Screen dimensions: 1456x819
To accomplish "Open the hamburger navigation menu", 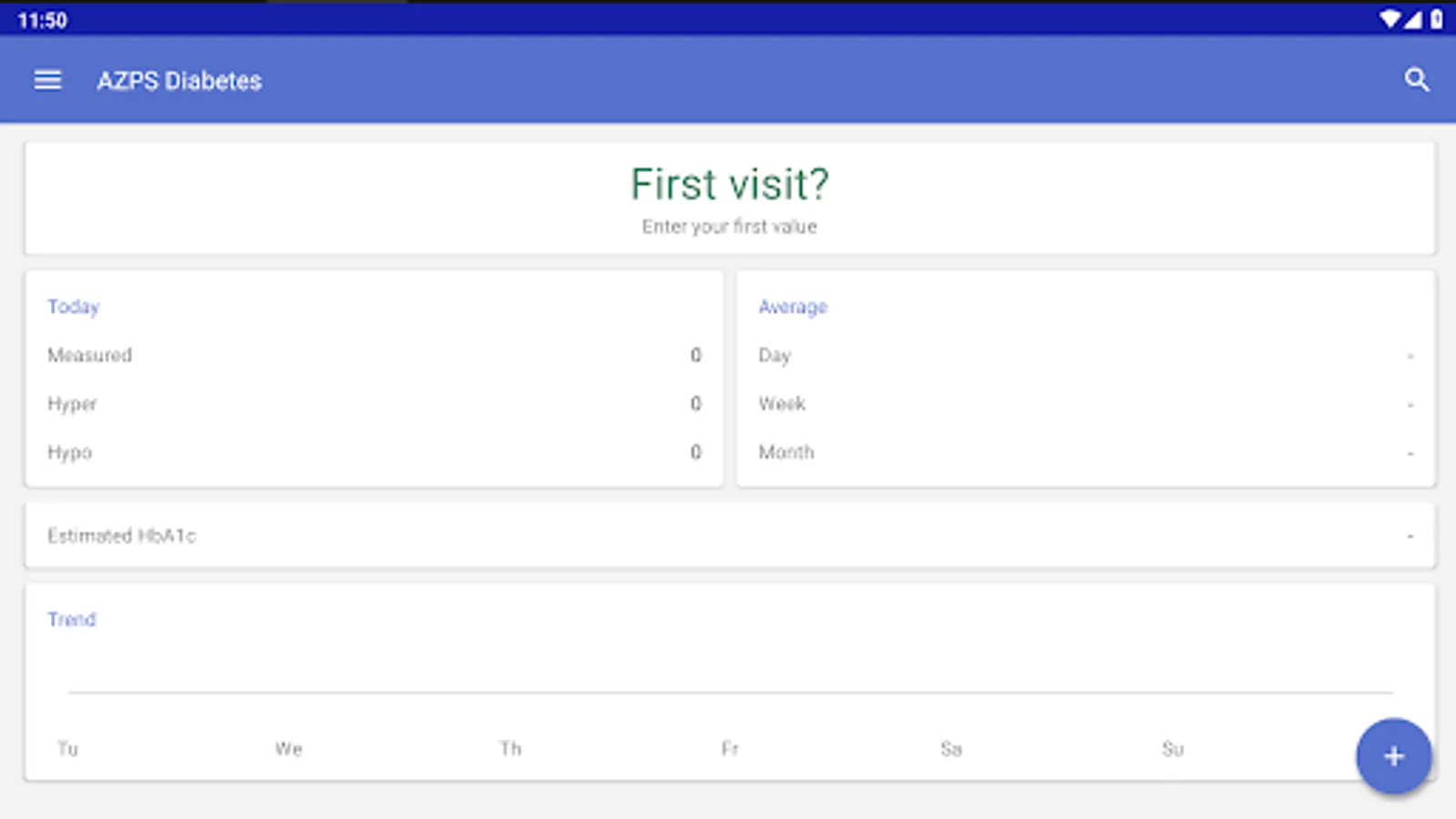I will coord(47,80).
